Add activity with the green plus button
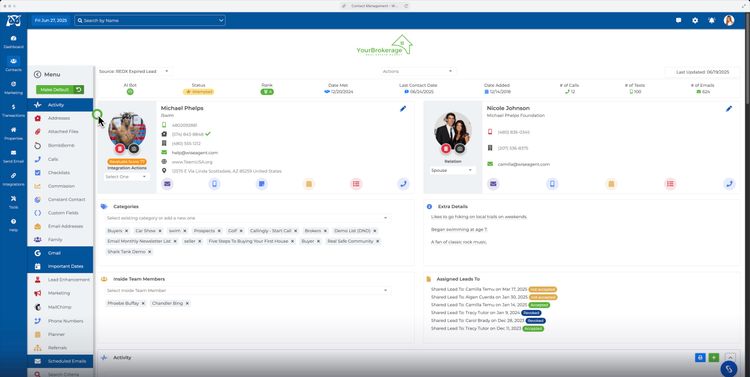The height and width of the screenshot is (377, 750). coord(714,357)
